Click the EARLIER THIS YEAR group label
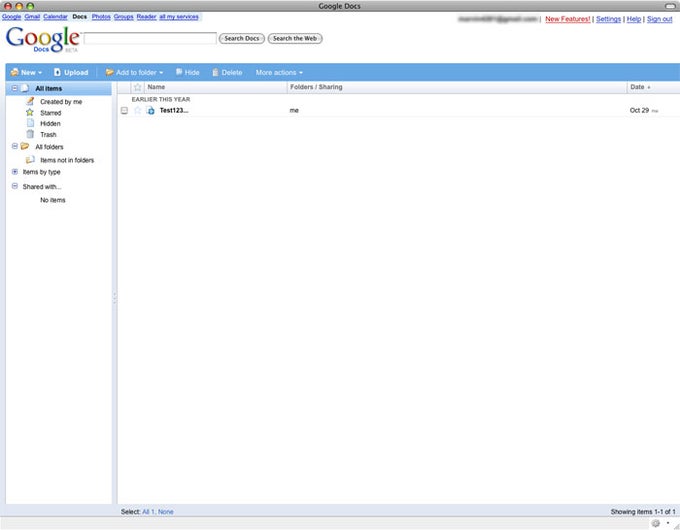Screen dimensions: 680x530 point(161,99)
